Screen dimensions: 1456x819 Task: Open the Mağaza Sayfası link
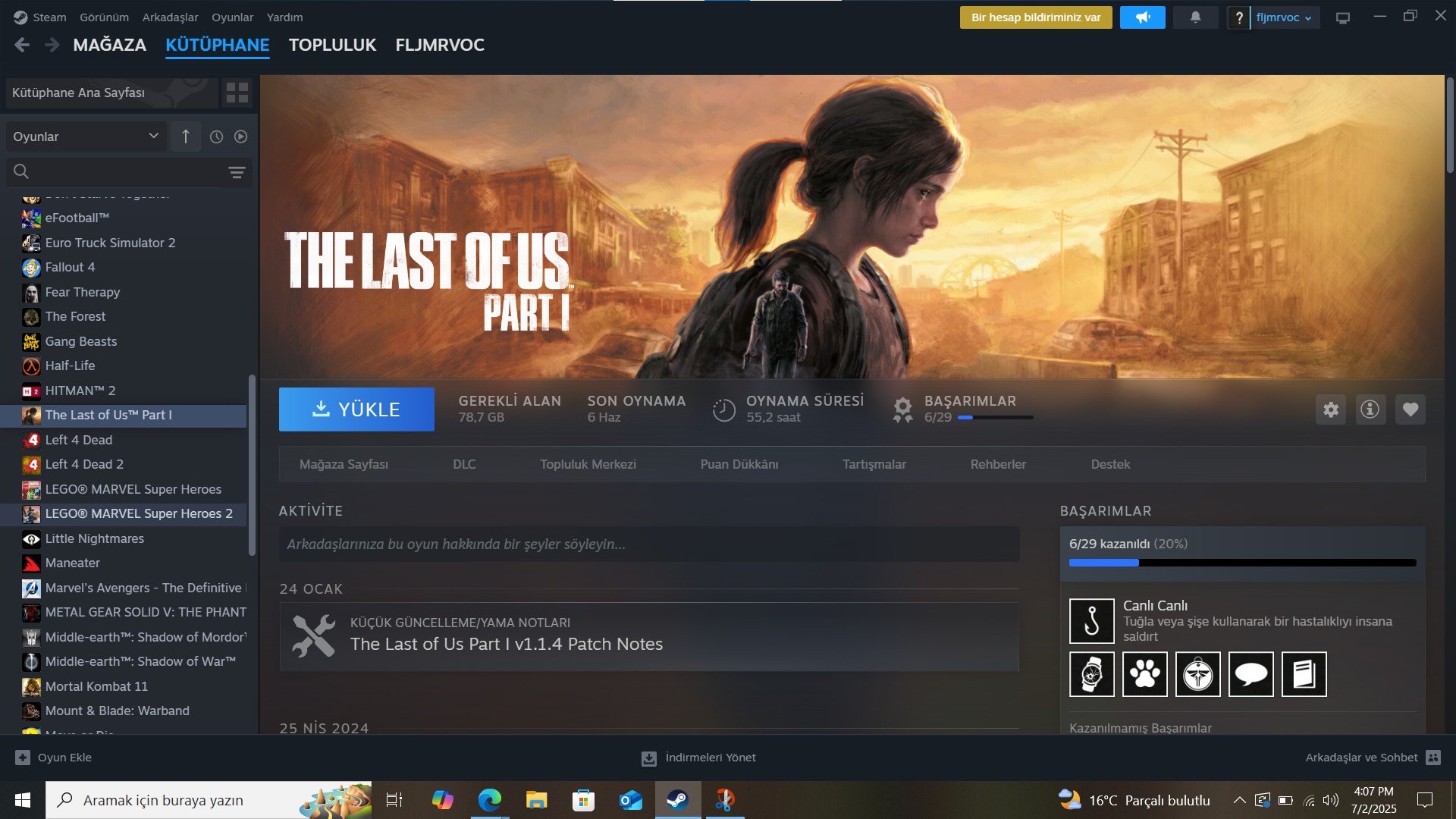pos(344,464)
